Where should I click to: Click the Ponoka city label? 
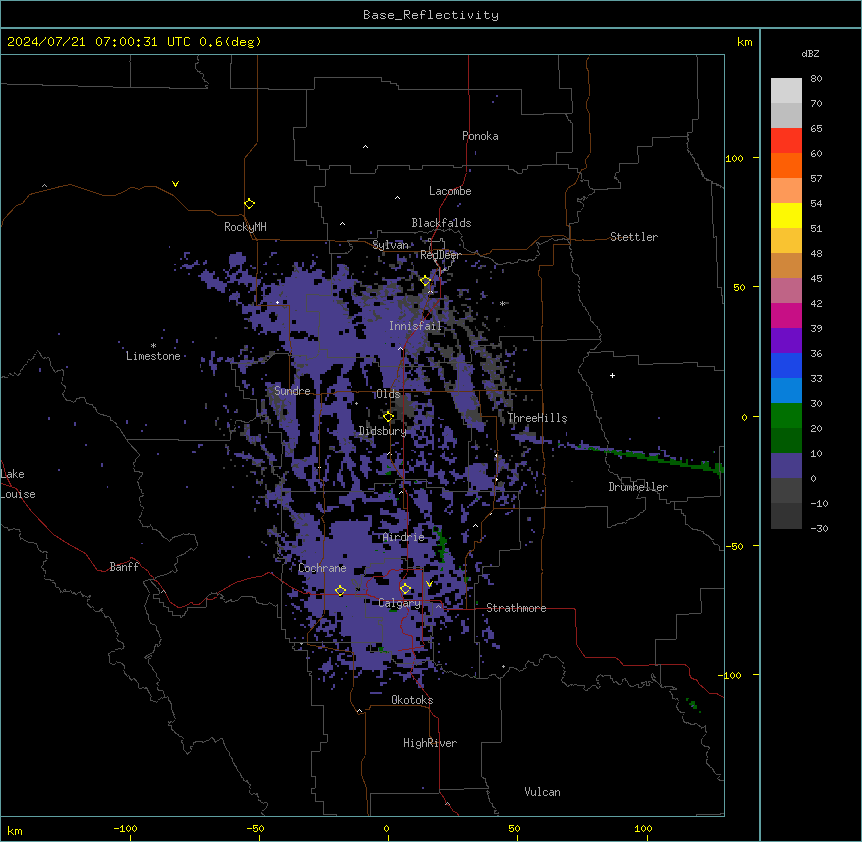tap(480, 136)
